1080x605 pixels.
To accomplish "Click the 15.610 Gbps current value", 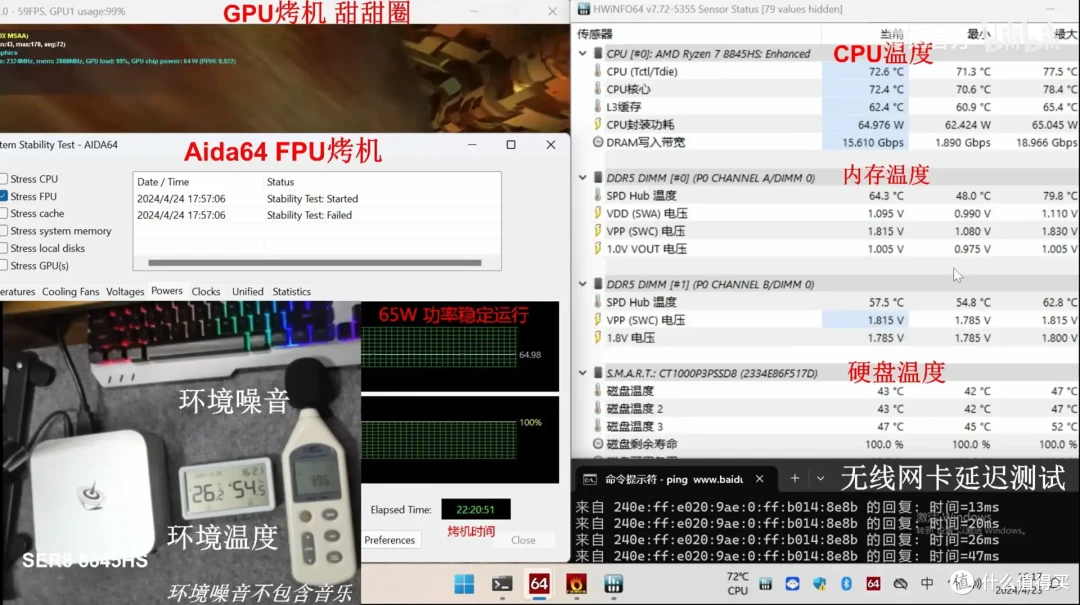I will pos(873,142).
